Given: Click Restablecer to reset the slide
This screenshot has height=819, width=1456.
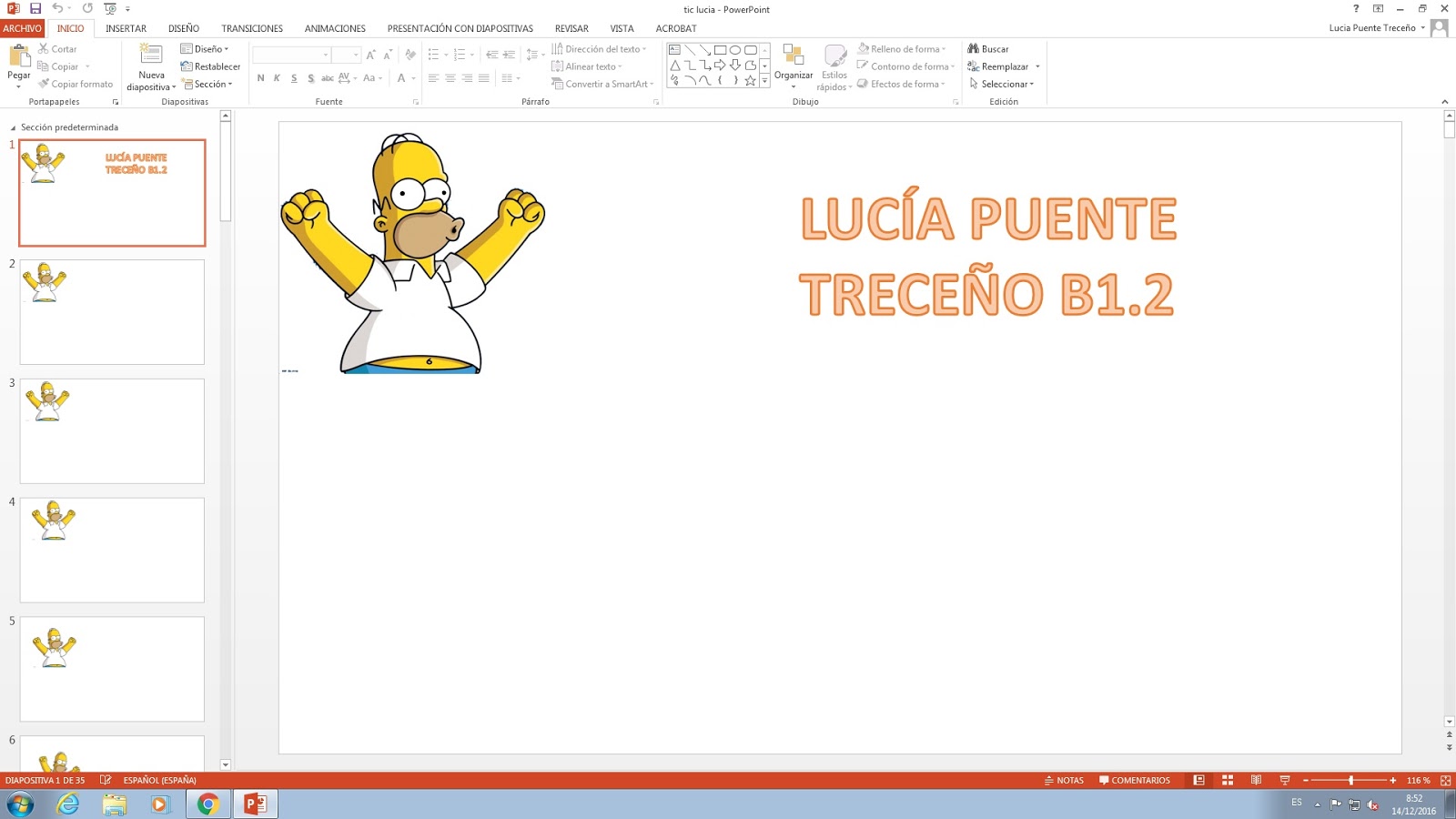Looking at the screenshot, I should point(210,66).
